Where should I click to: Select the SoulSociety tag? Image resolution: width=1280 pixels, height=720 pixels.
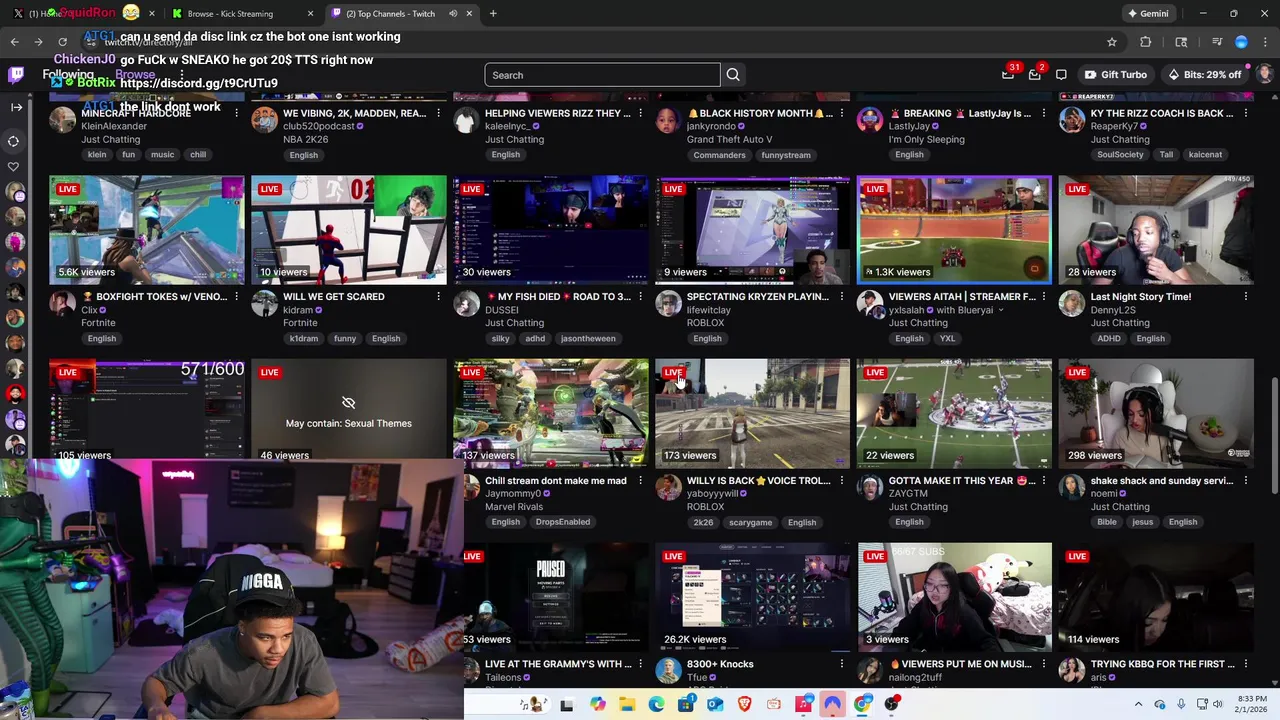[x=1120, y=155]
